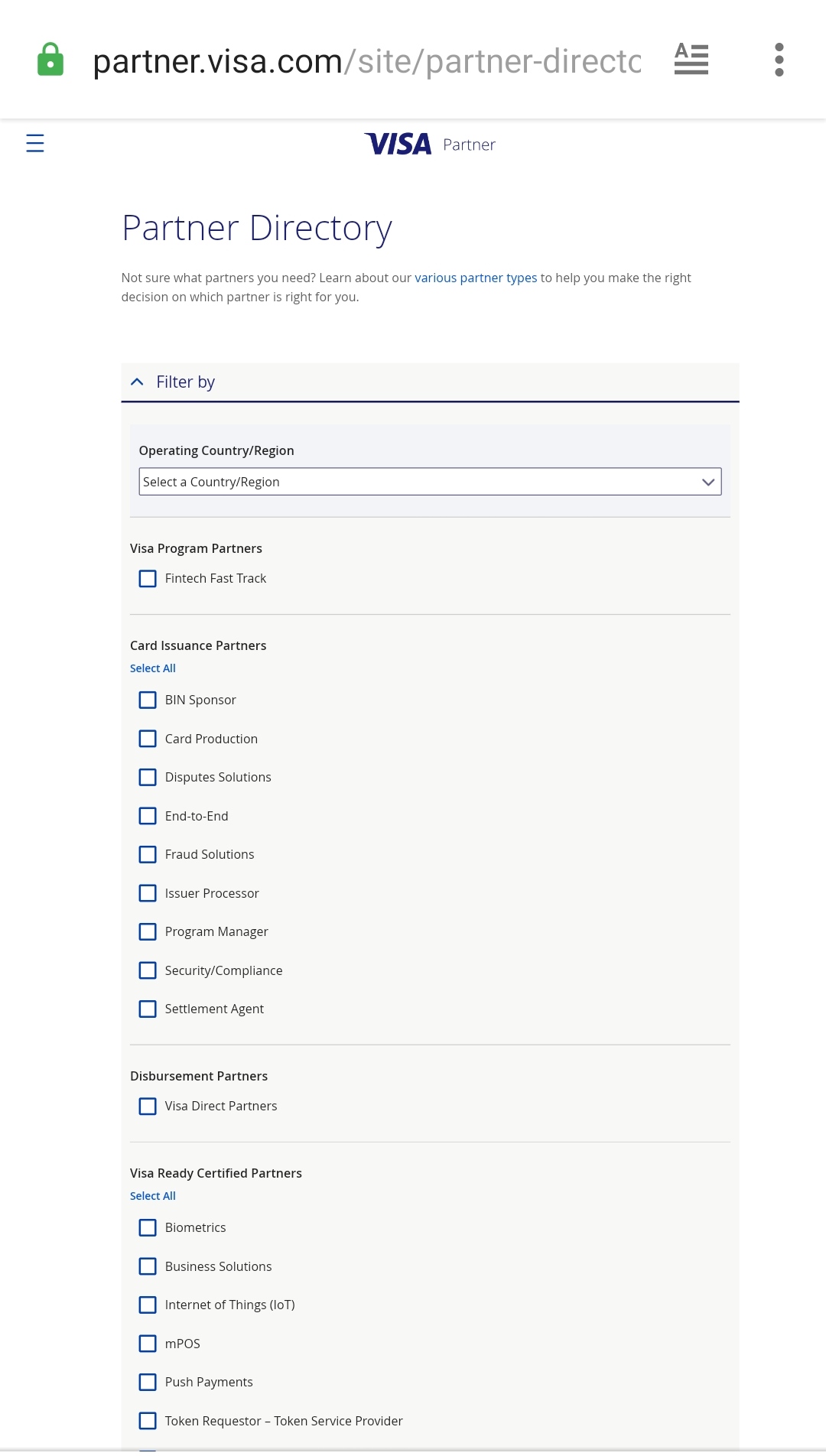Toggle the mPOS checkbox
The width and height of the screenshot is (826, 1456).
tap(148, 1344)
